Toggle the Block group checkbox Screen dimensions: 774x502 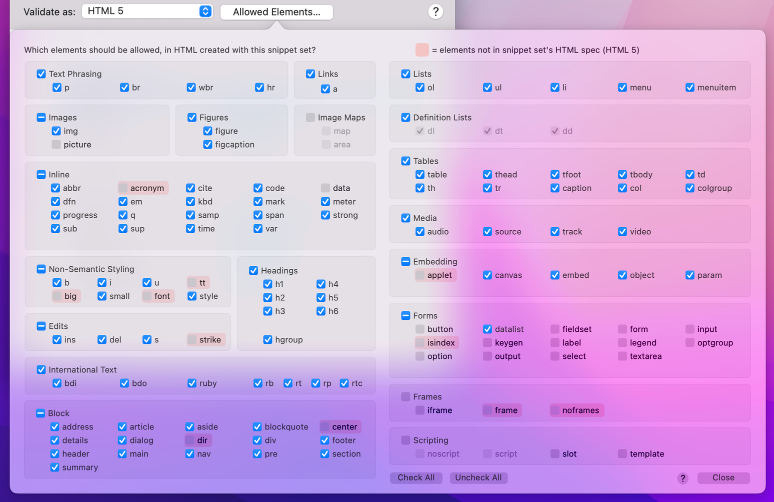pyautogui.click(x=41, y=413)
